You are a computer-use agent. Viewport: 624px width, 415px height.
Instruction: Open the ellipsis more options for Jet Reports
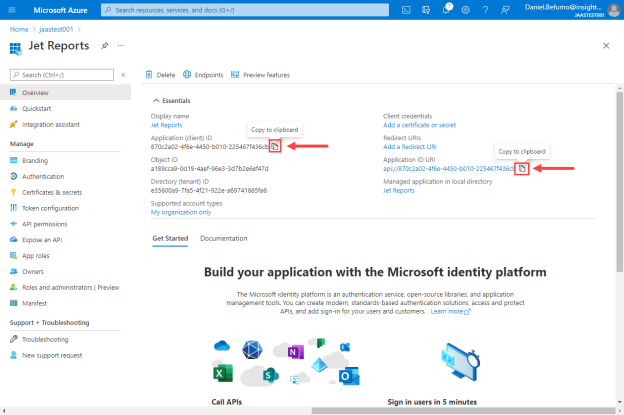click(x=121, y=46)
